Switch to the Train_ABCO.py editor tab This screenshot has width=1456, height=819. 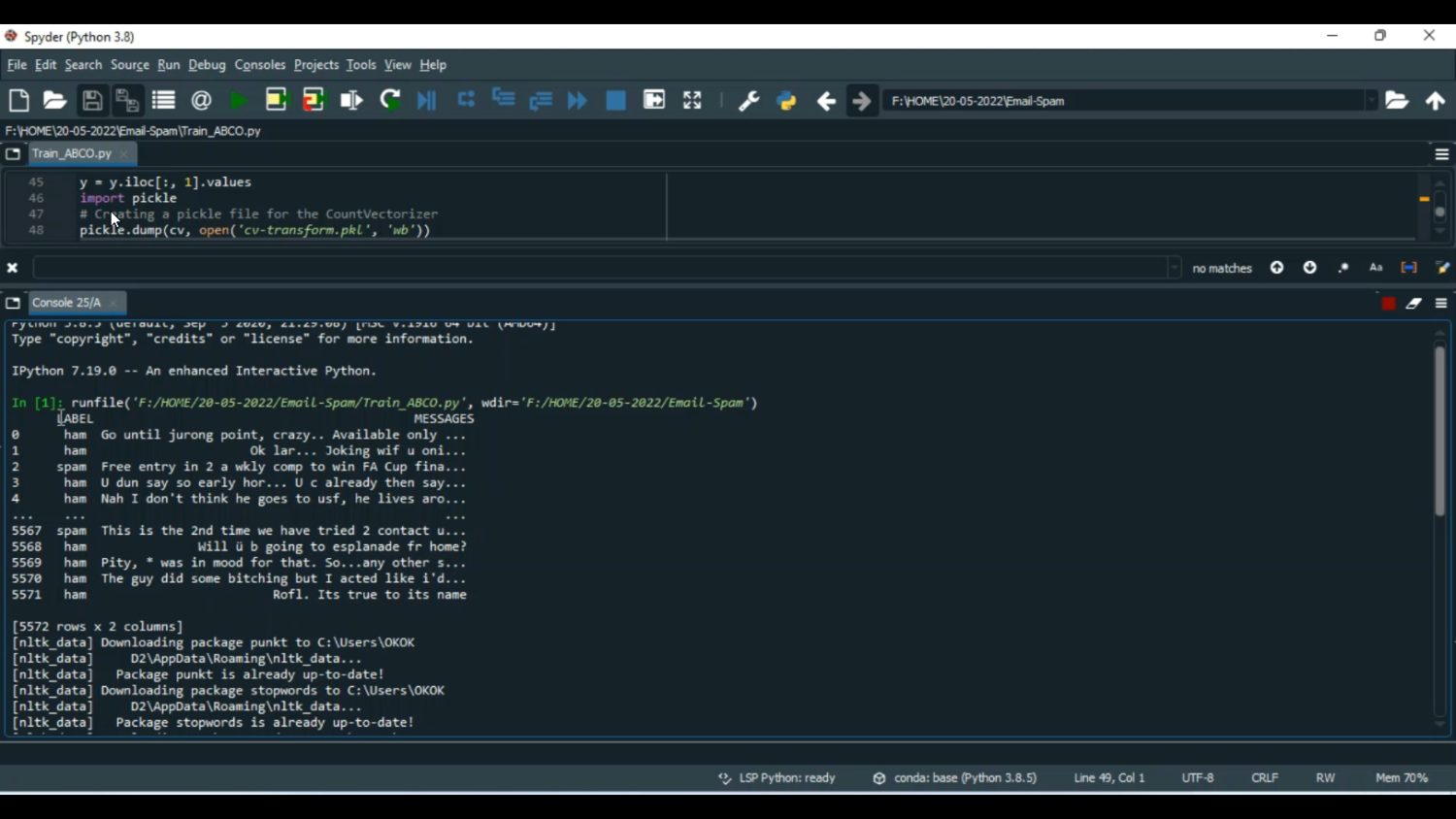coord(72,154)
